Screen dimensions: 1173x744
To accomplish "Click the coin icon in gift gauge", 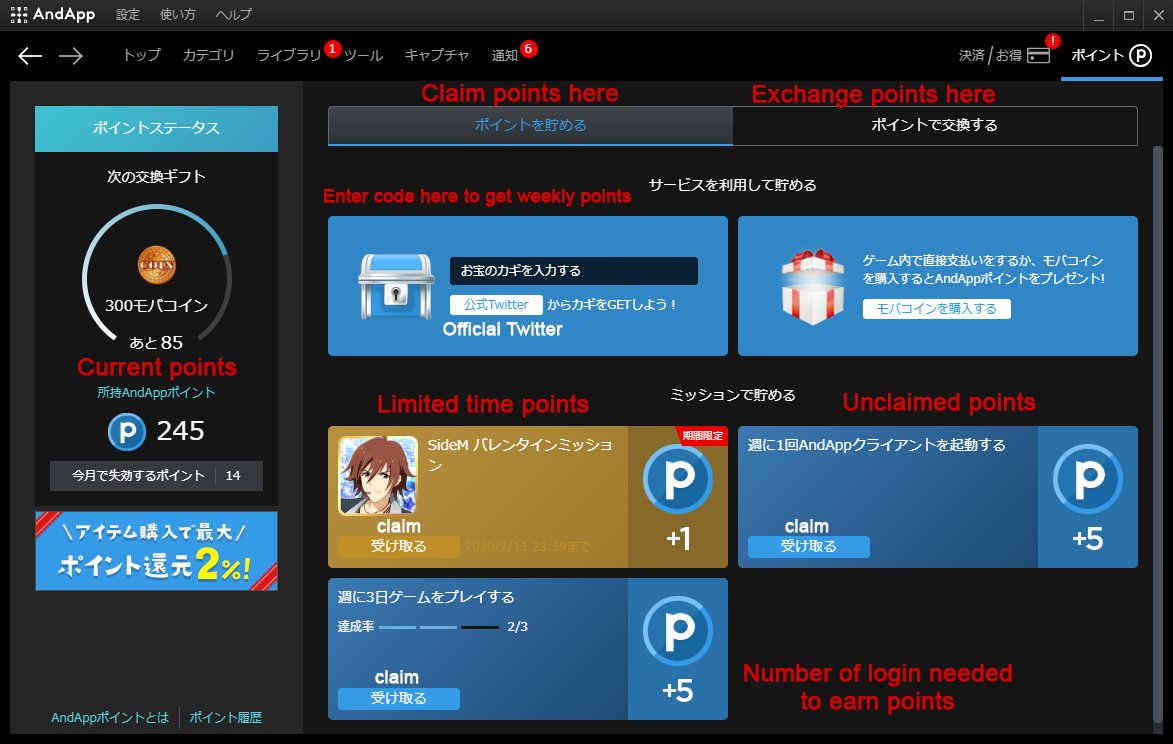I will point(156,265).
